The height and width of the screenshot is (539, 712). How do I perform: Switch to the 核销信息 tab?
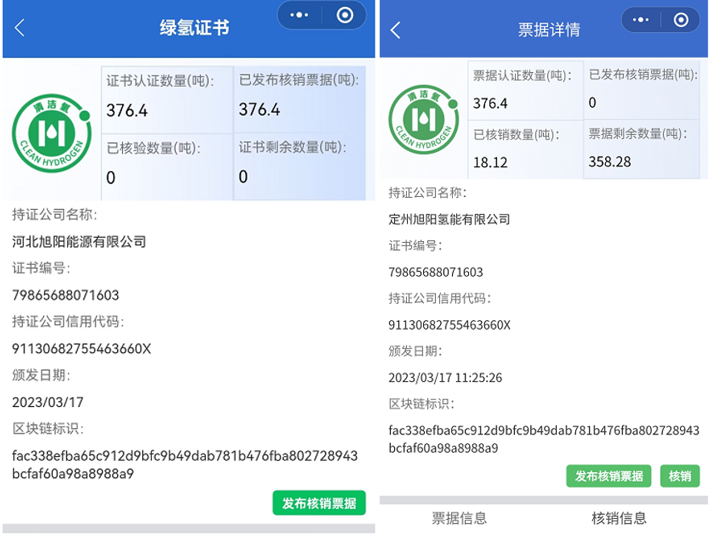tap(619, 518)
